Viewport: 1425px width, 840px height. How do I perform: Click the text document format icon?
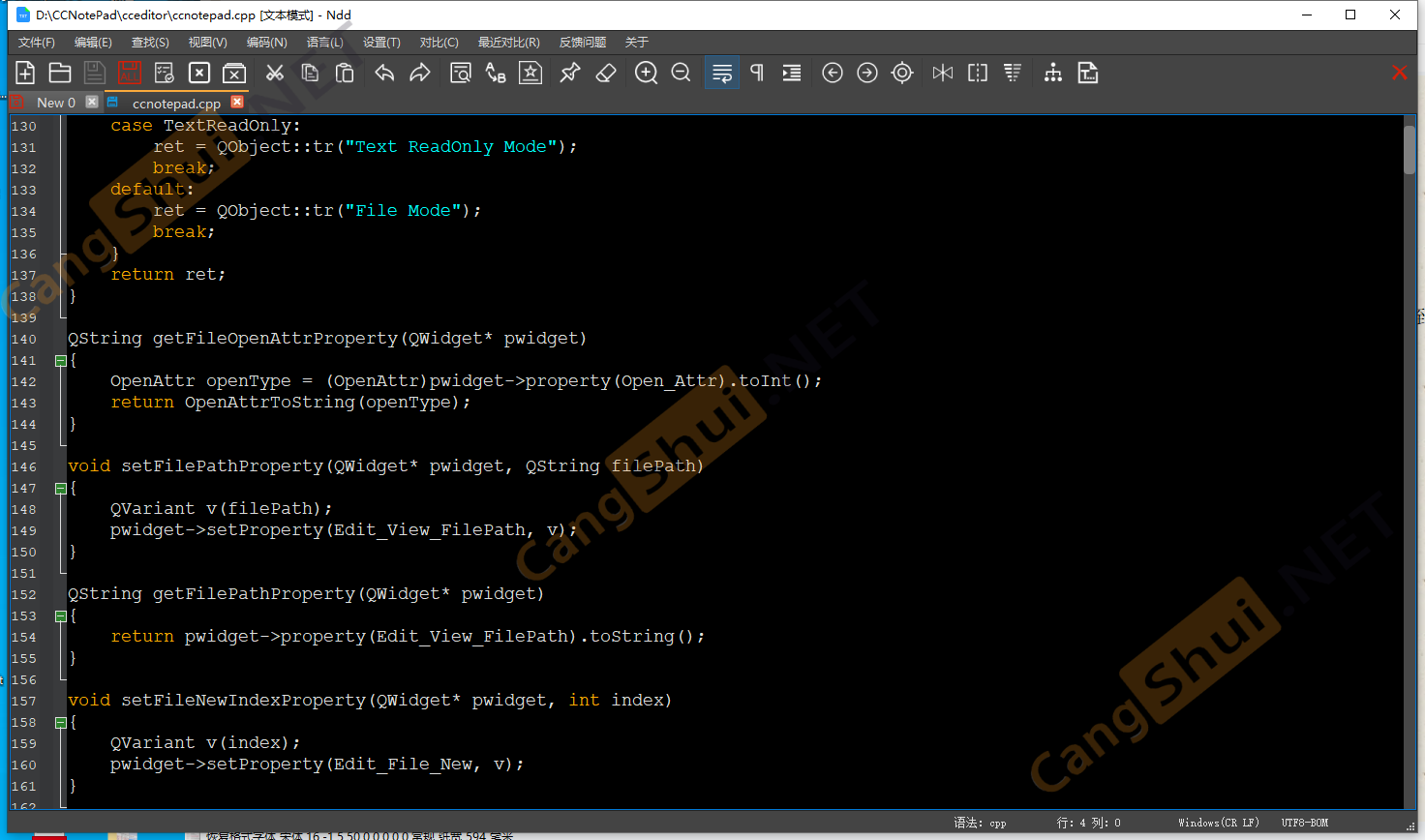[x=1088, y=73]
